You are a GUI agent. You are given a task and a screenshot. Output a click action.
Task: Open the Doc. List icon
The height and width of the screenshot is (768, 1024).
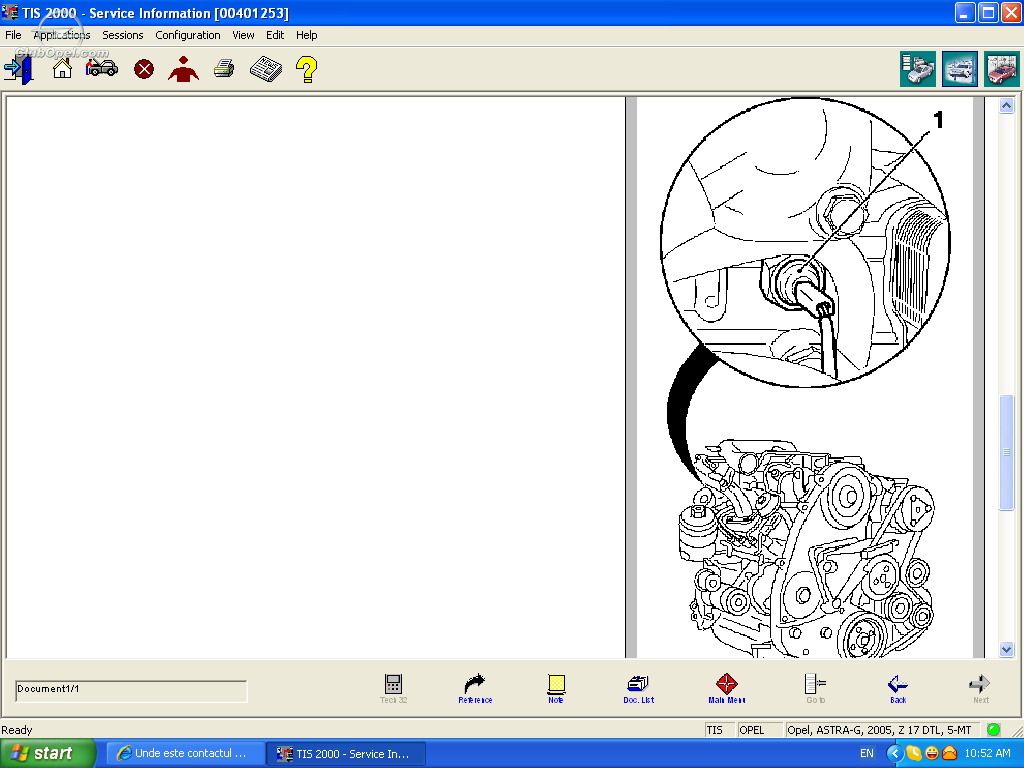pyautogui.click(x=638, y=688)
